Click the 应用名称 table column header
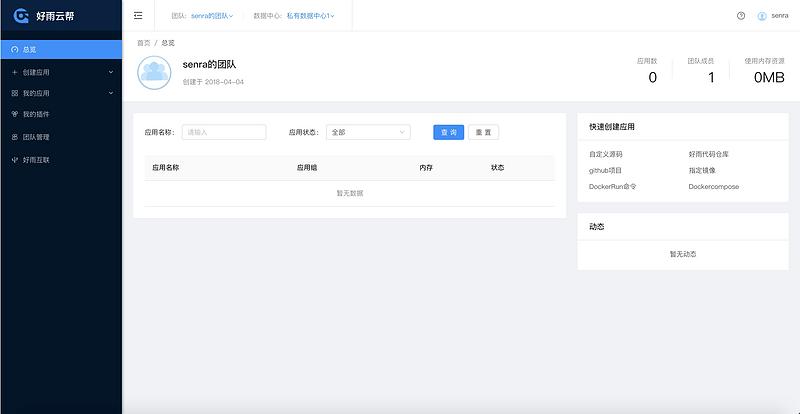The height and width of the screenshot is (414, 800). [x=165, y=167]
